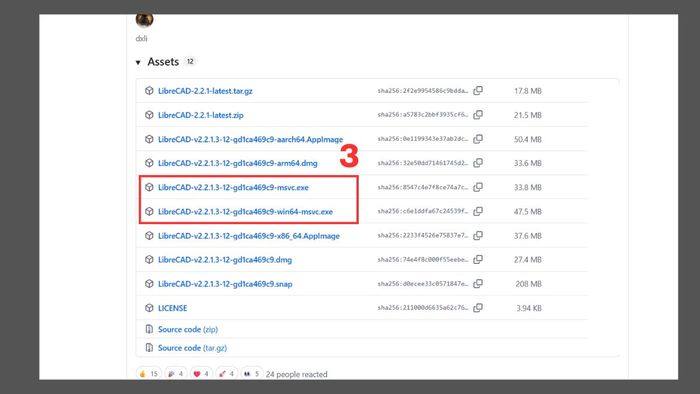Copy hash for the LICENSE file

pos(478,307)
